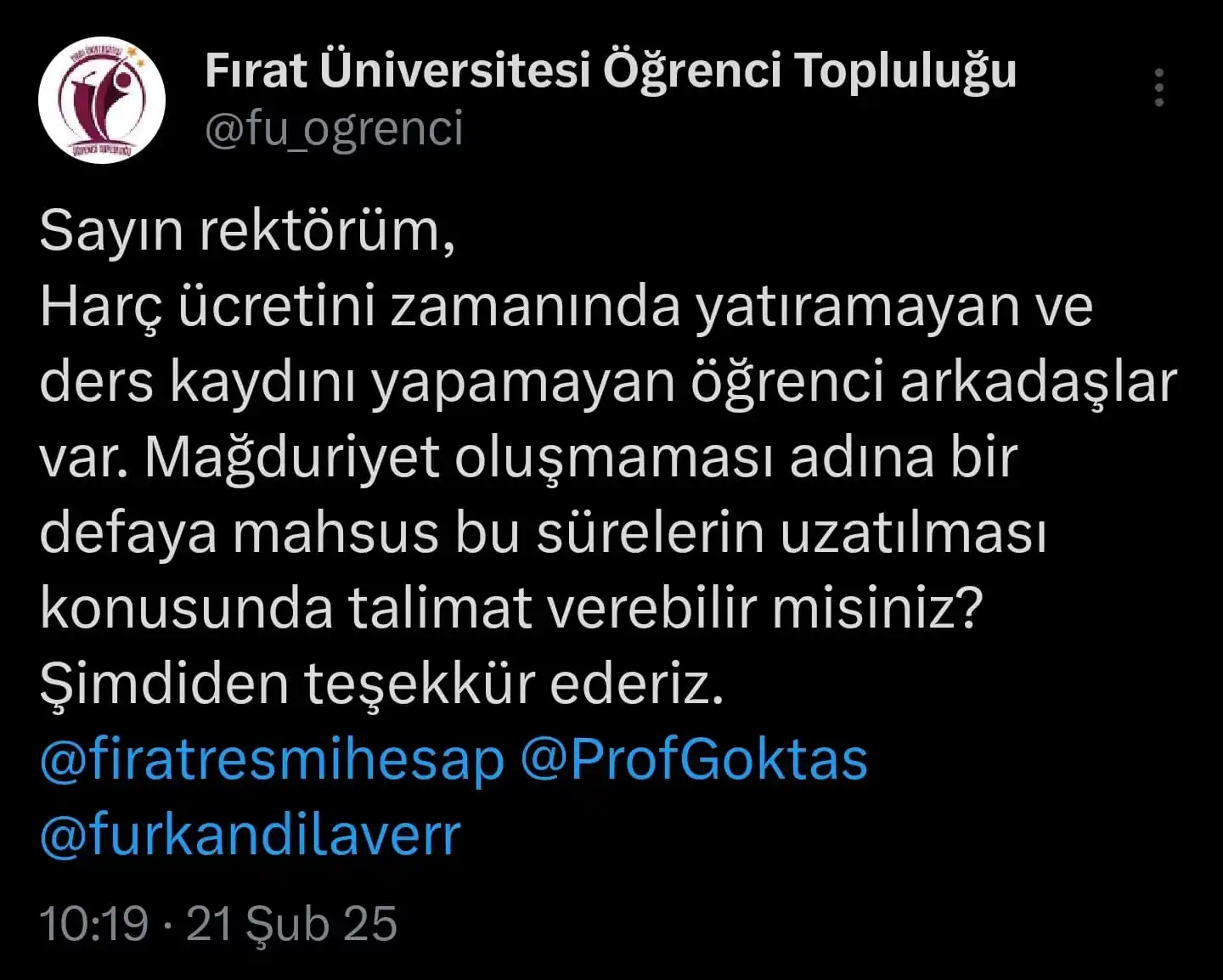This screenshot has height=980, width=1223.
Task: Click the line 'Şimdiden teşekkür ederiz.'
Action: 381,684
